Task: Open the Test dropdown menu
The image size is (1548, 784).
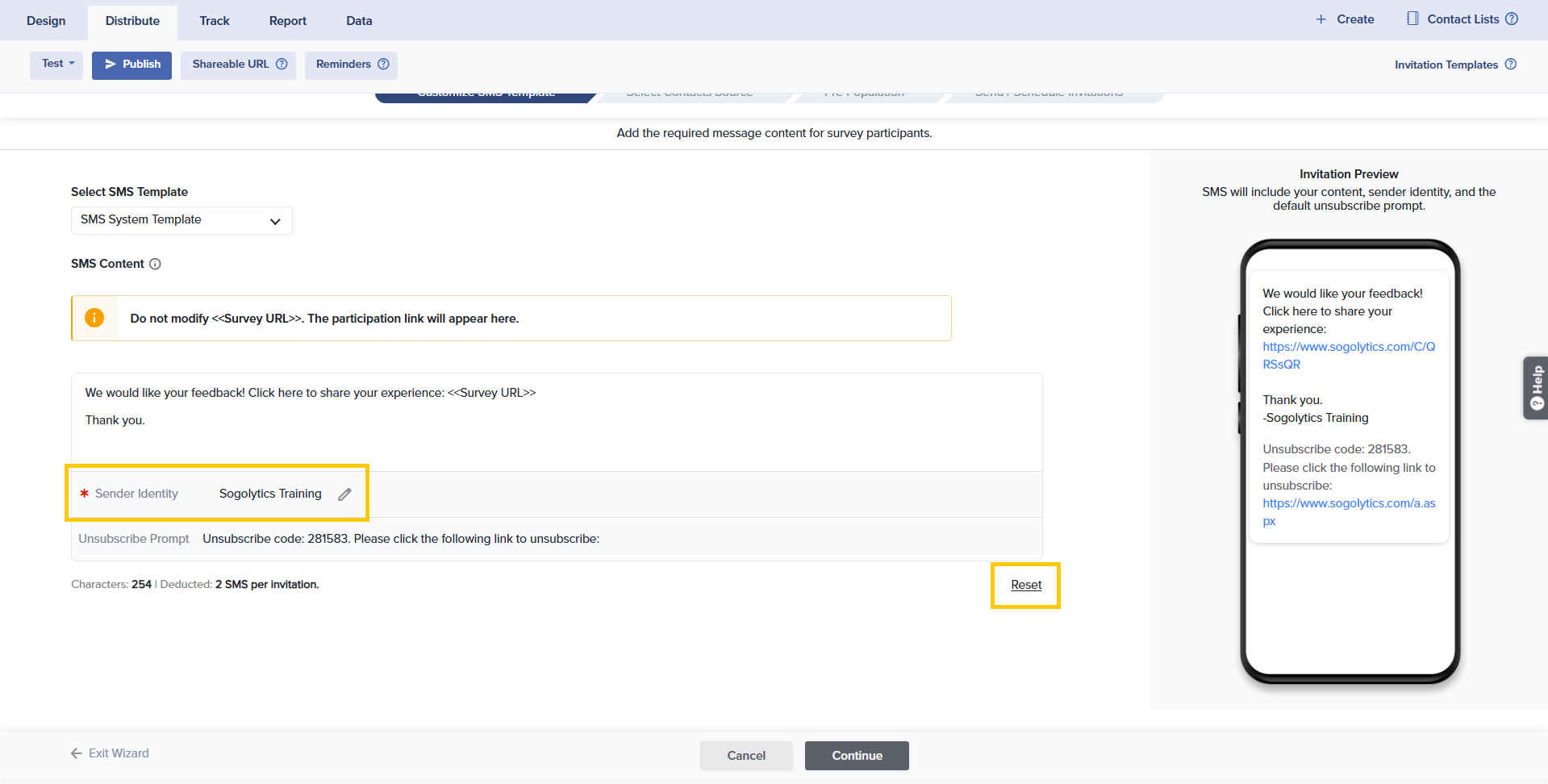Action: pyautogui.click(x=56, y=65)
